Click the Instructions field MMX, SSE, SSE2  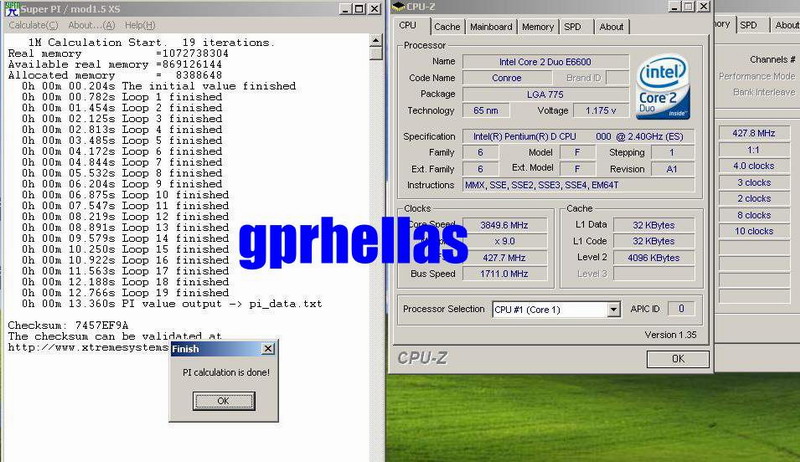pyautogui.click(x=578, y=185)
